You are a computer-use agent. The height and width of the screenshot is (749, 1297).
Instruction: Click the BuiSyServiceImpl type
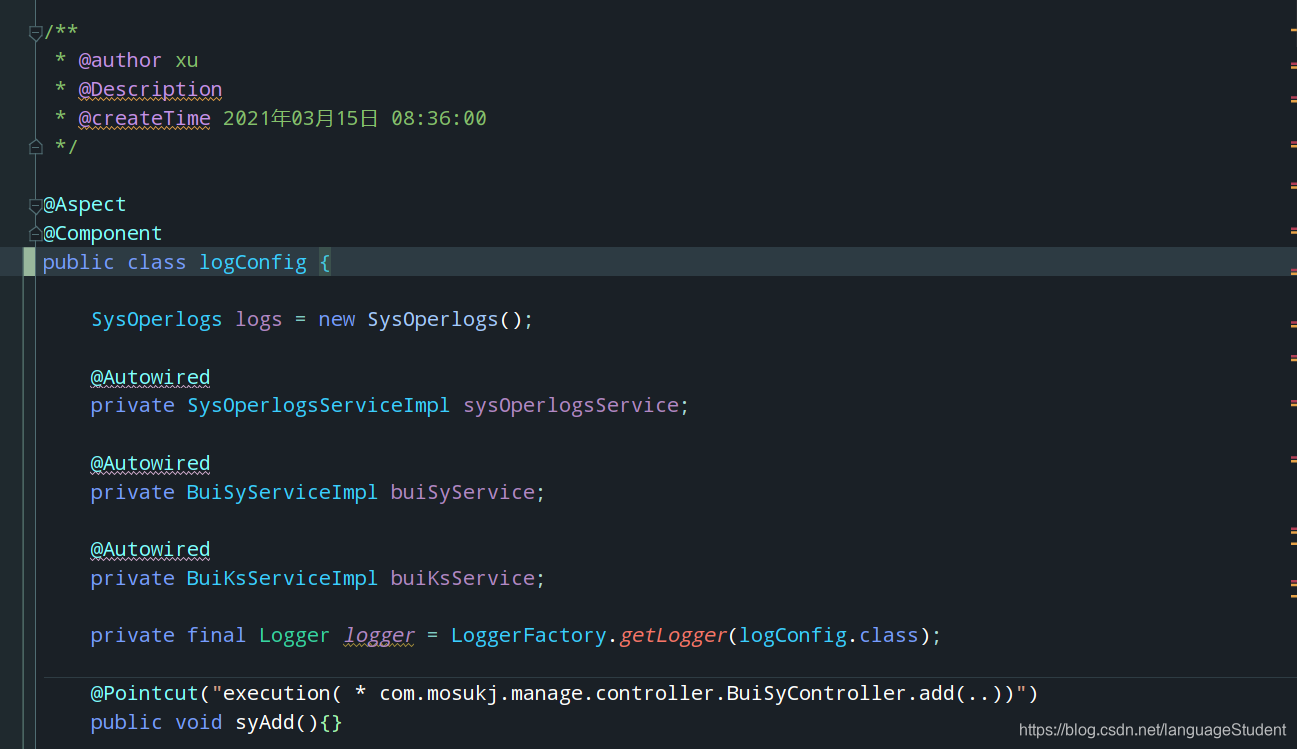click(x=283, y=492)
